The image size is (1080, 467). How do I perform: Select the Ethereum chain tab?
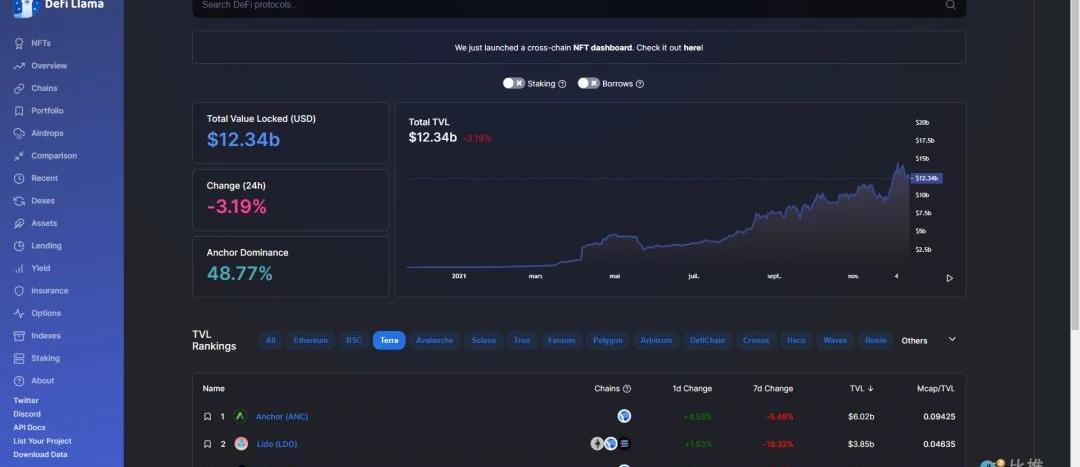[x=310, y=341]
